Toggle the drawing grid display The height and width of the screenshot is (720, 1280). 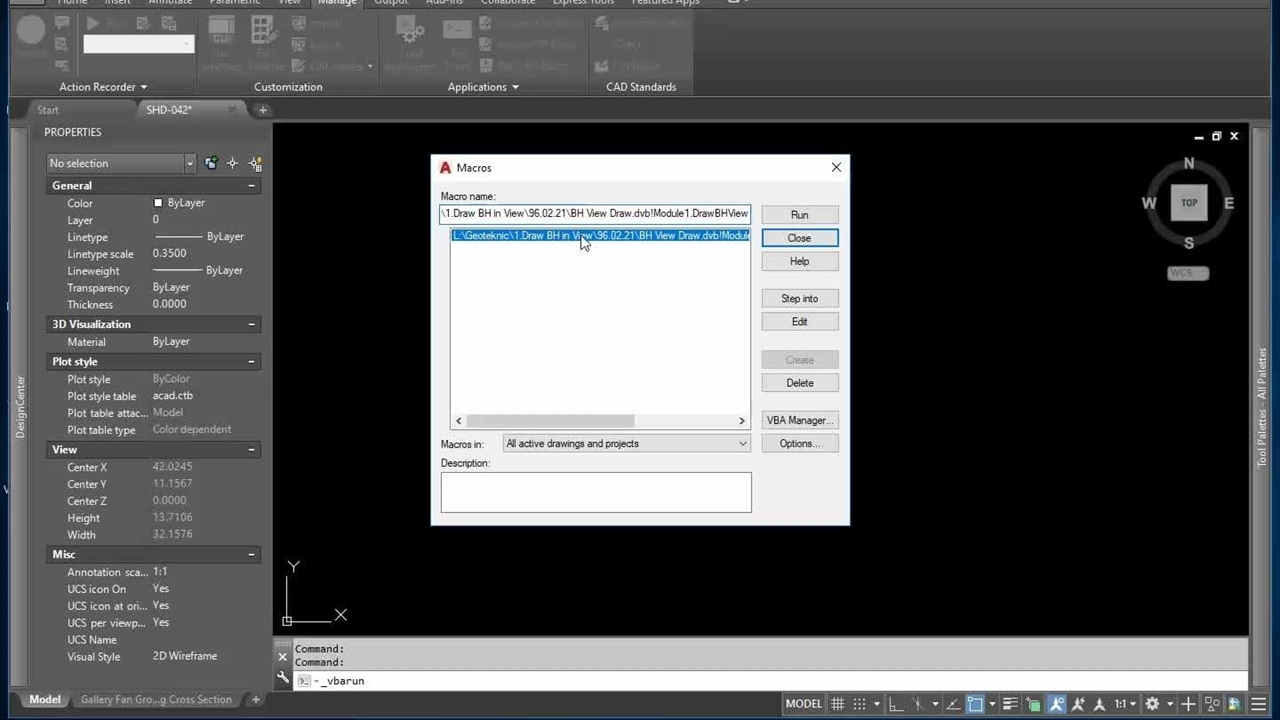(838, 704)
